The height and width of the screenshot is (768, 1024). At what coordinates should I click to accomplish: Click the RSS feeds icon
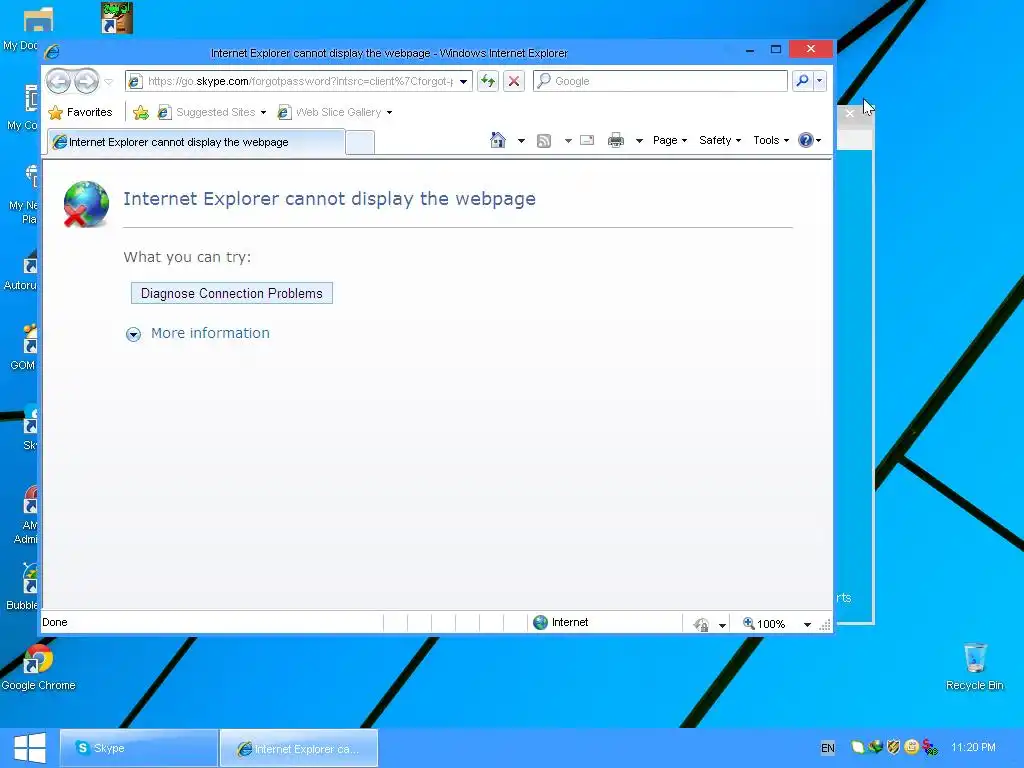pyautogui.click(x=544, y=140)
